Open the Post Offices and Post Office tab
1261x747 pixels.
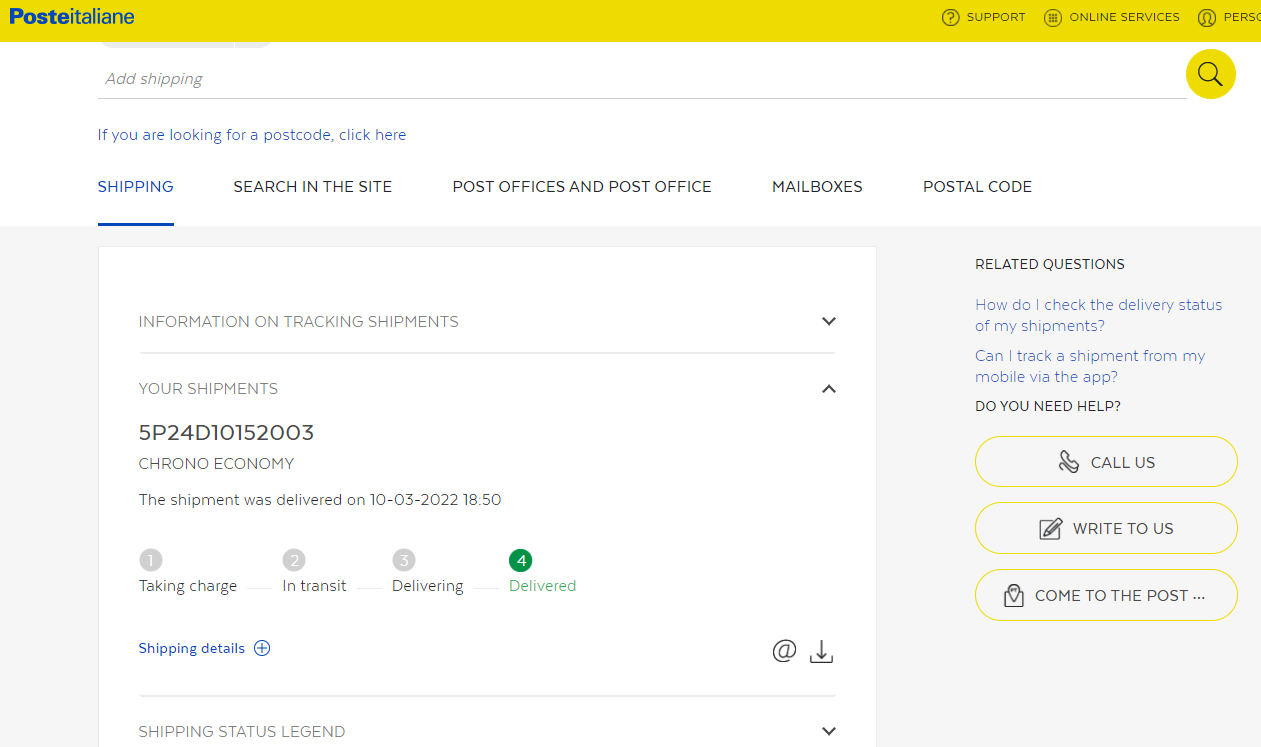[x=581, y=187]
